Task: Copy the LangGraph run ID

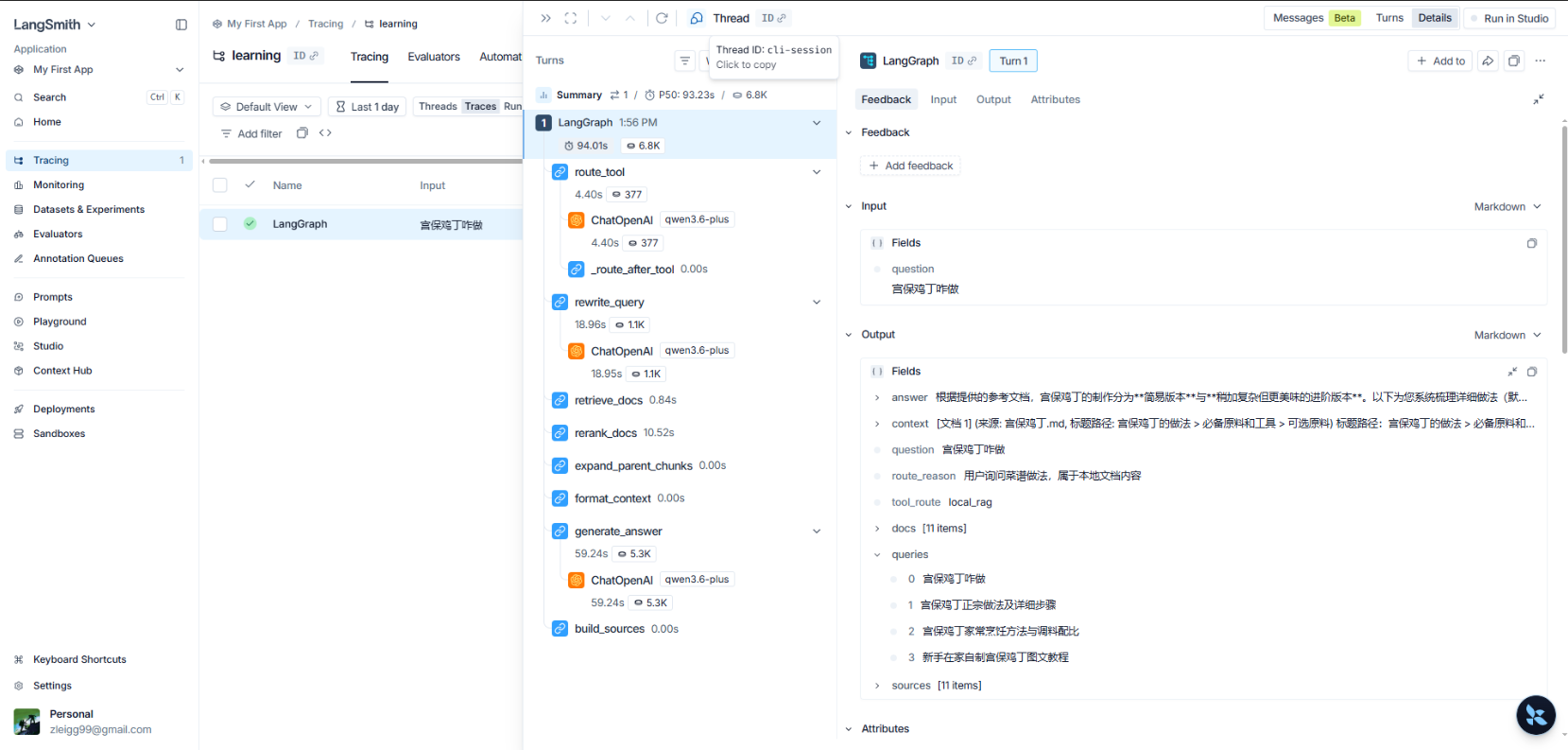Action: pos(964,61)
